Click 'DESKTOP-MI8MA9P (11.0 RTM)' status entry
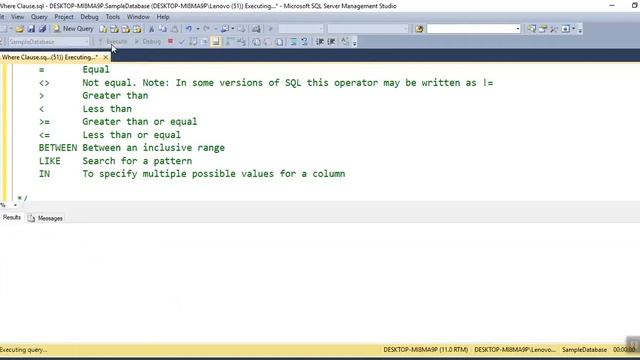Image resolution: width=640 pixels, height=360 pixels. pos(426,350)
